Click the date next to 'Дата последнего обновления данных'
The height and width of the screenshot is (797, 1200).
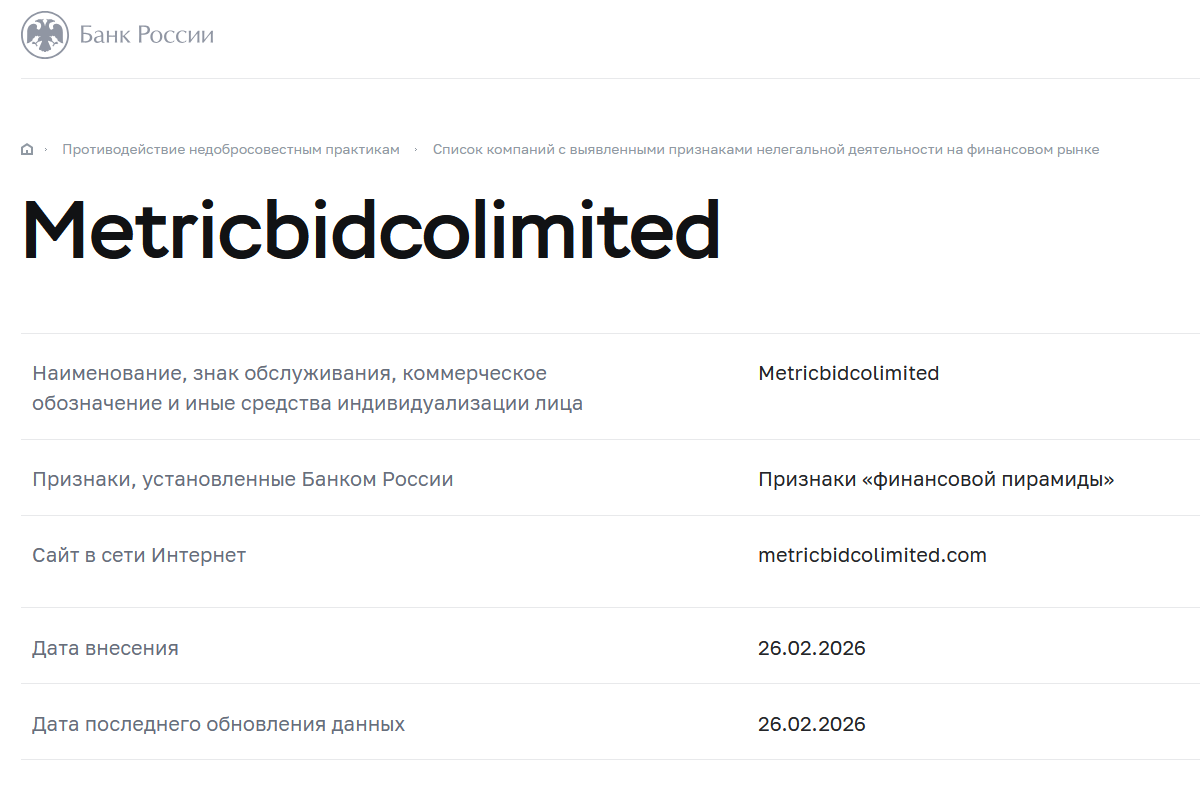coord(811,725)
